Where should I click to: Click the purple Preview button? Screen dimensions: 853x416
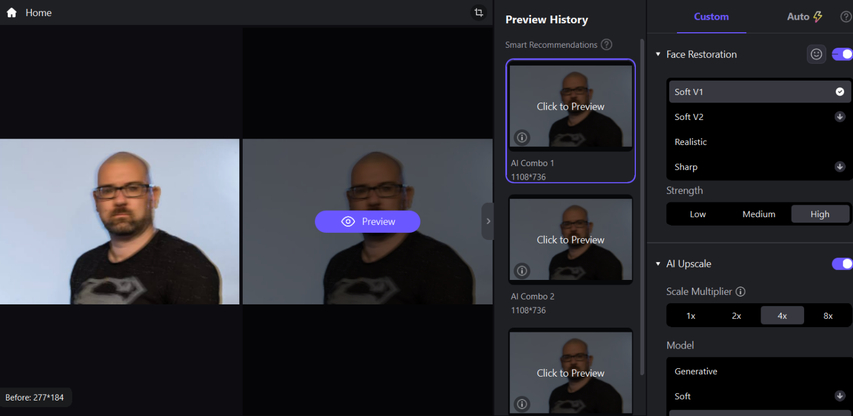point(367,221)
